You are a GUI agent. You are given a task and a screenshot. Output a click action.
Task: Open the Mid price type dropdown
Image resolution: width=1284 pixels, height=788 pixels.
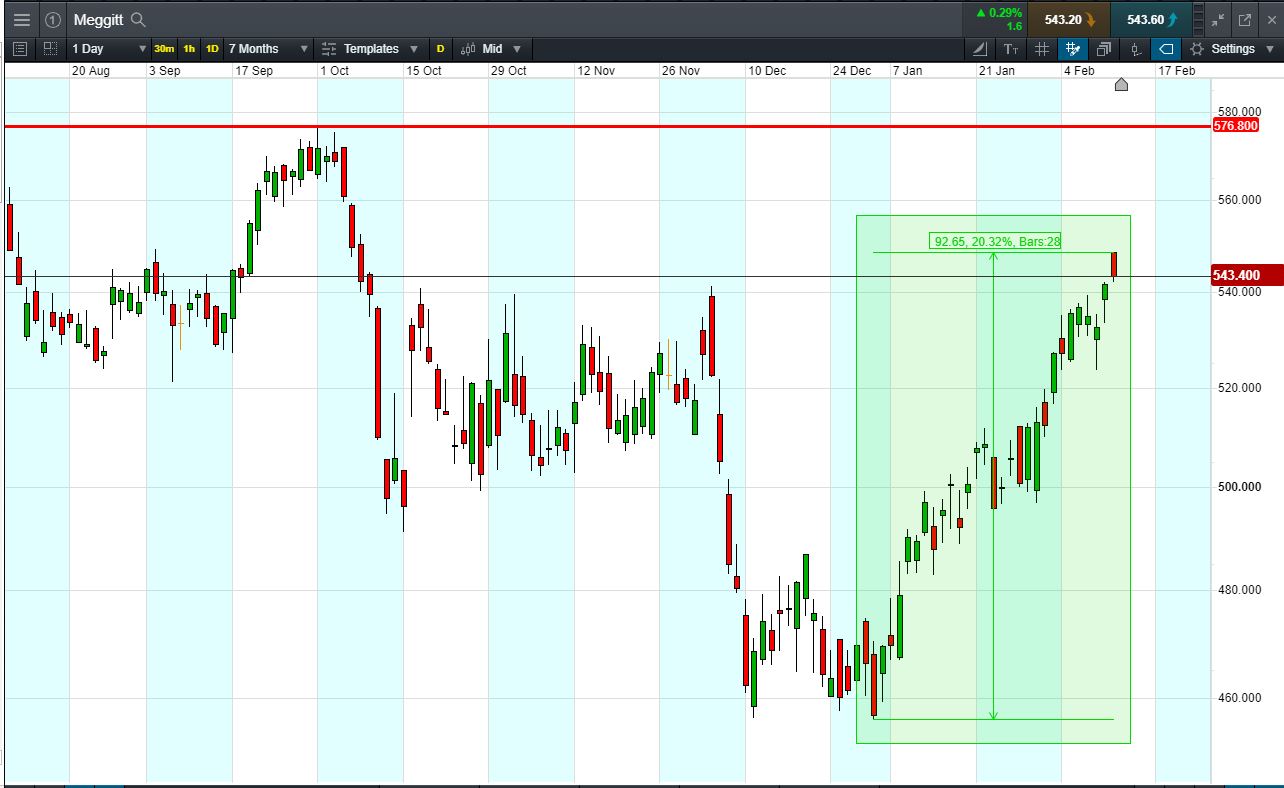coord(493,49)
